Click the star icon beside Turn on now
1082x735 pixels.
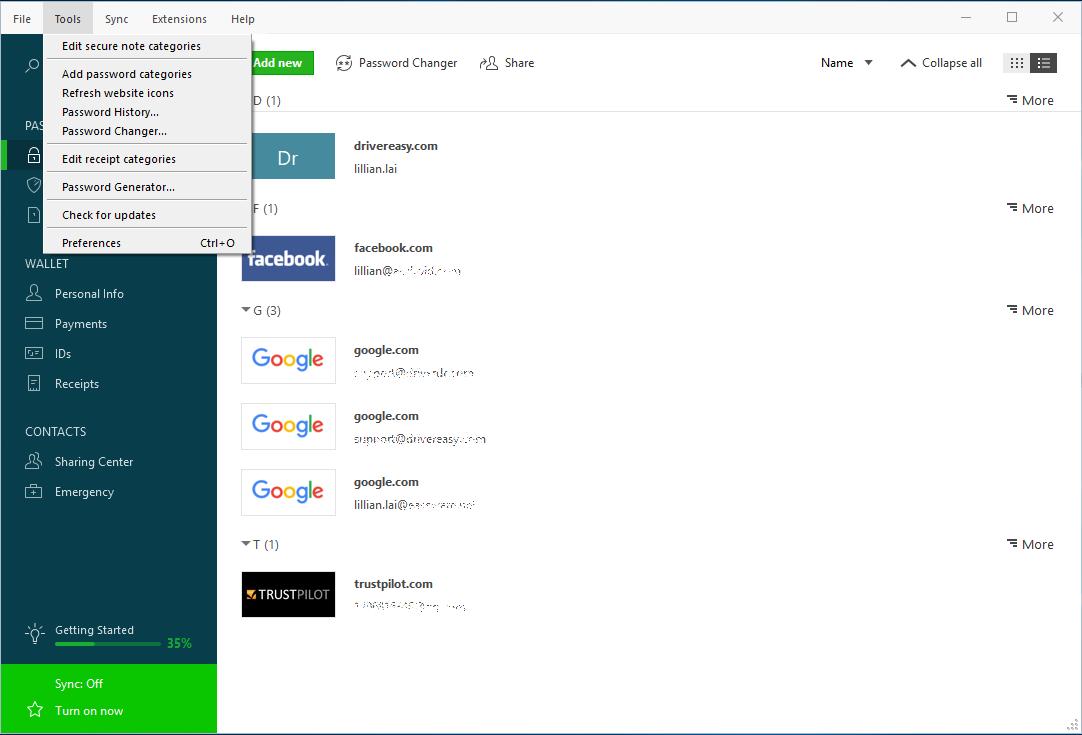pos(35,709)
